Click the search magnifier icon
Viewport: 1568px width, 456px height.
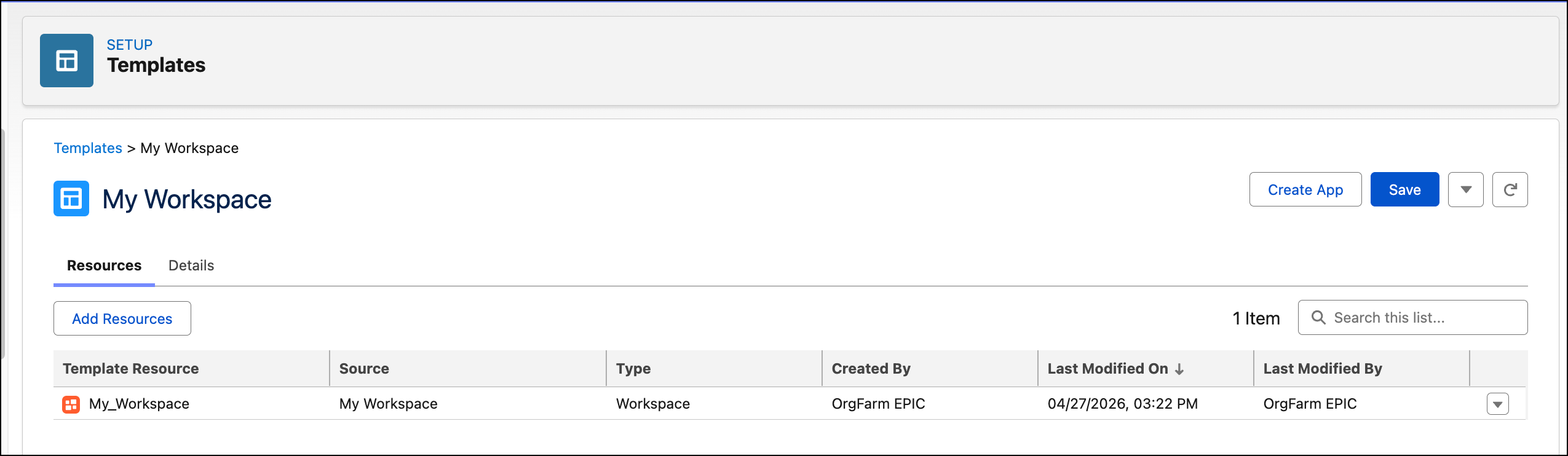(x=1318, y=317)
